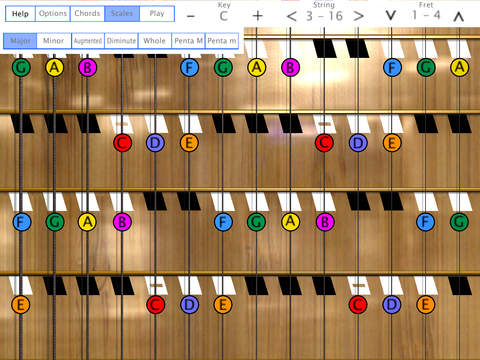This screenshot has height=360, width=480.
Task: Switch to the Chords tab
Action: pos(87,14)
